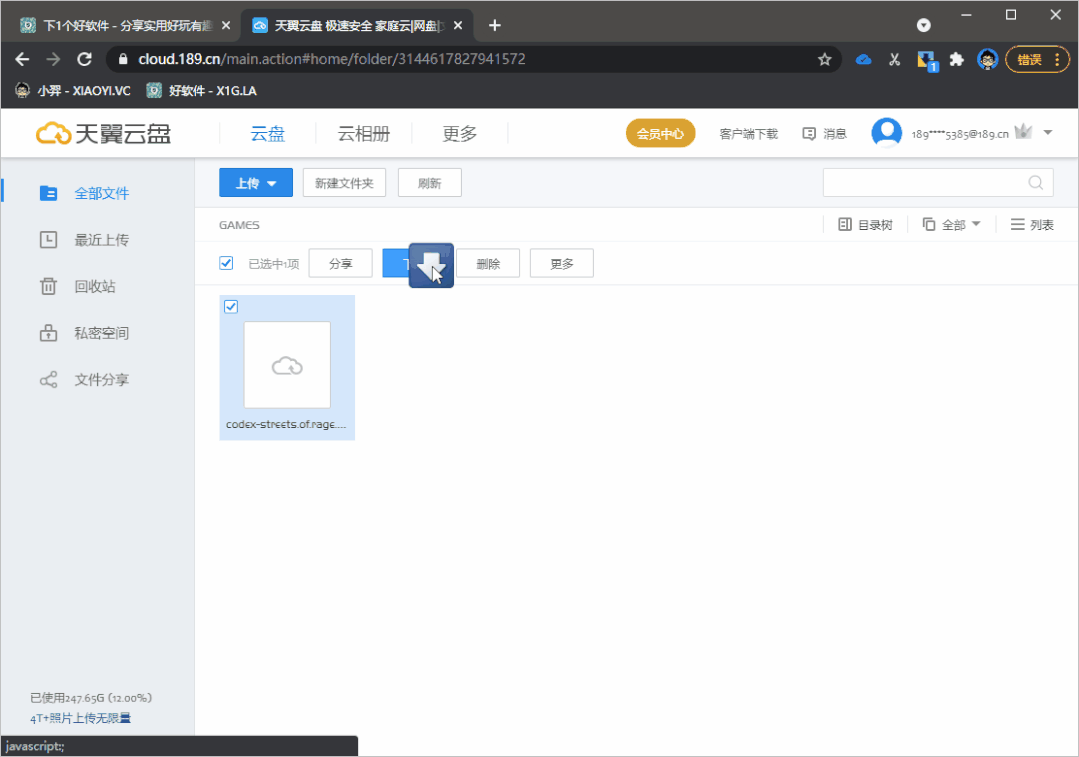The width and height of the screenshot is (1079, 757).
Task: Expand the 全部 filter dropdown
Action: click(x=951, y=224)
